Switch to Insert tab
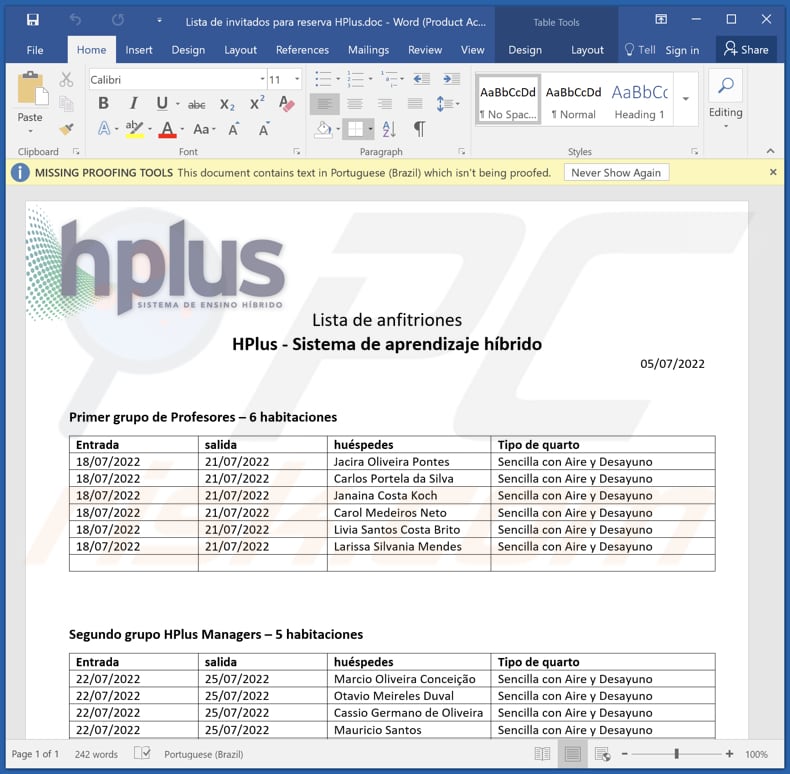Image resolution: width=790 pixels, height=774 pixels. pyautogui.click(x=139, y=50)
